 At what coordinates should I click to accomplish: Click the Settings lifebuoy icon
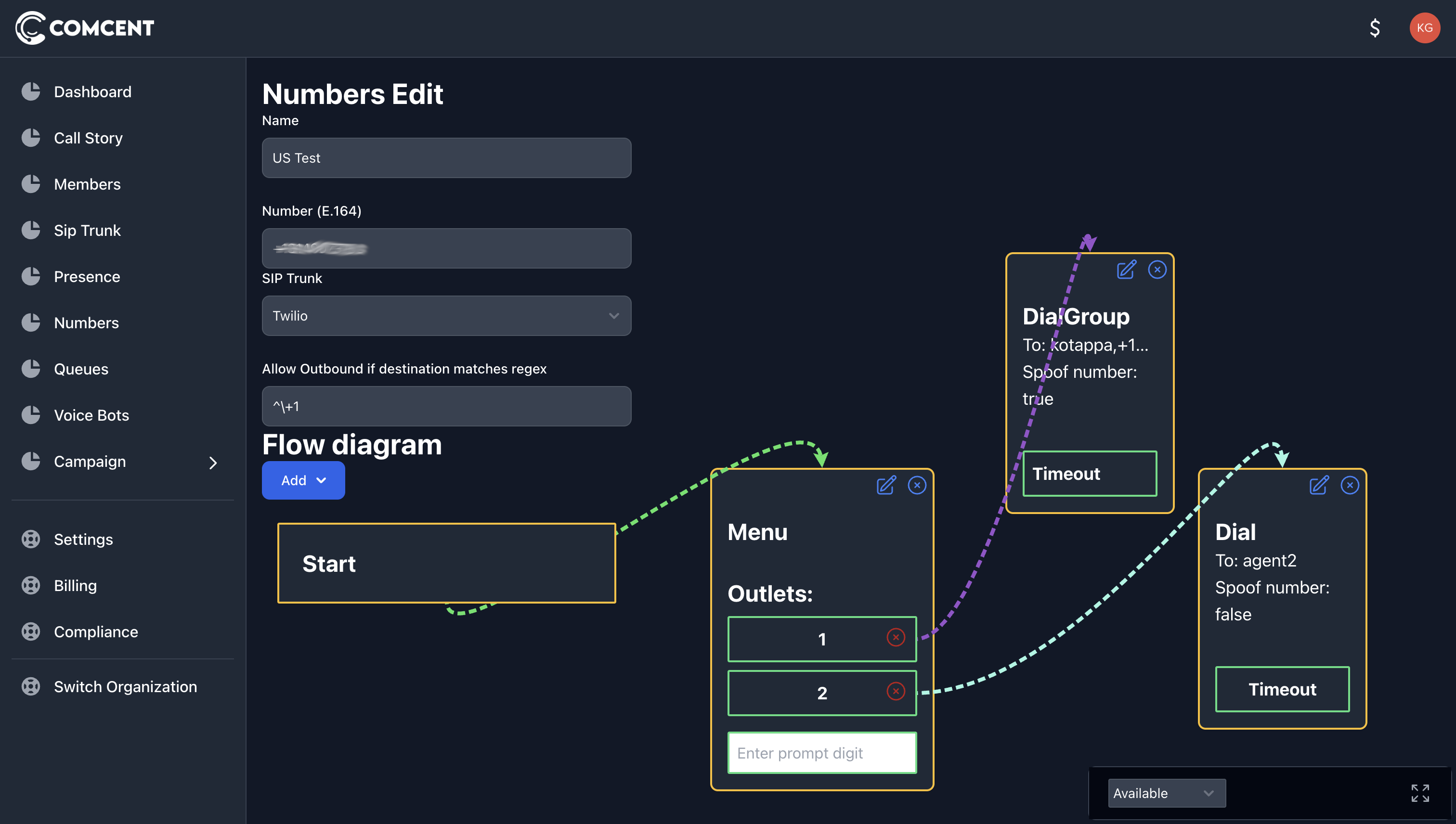[x=31, y=540]
